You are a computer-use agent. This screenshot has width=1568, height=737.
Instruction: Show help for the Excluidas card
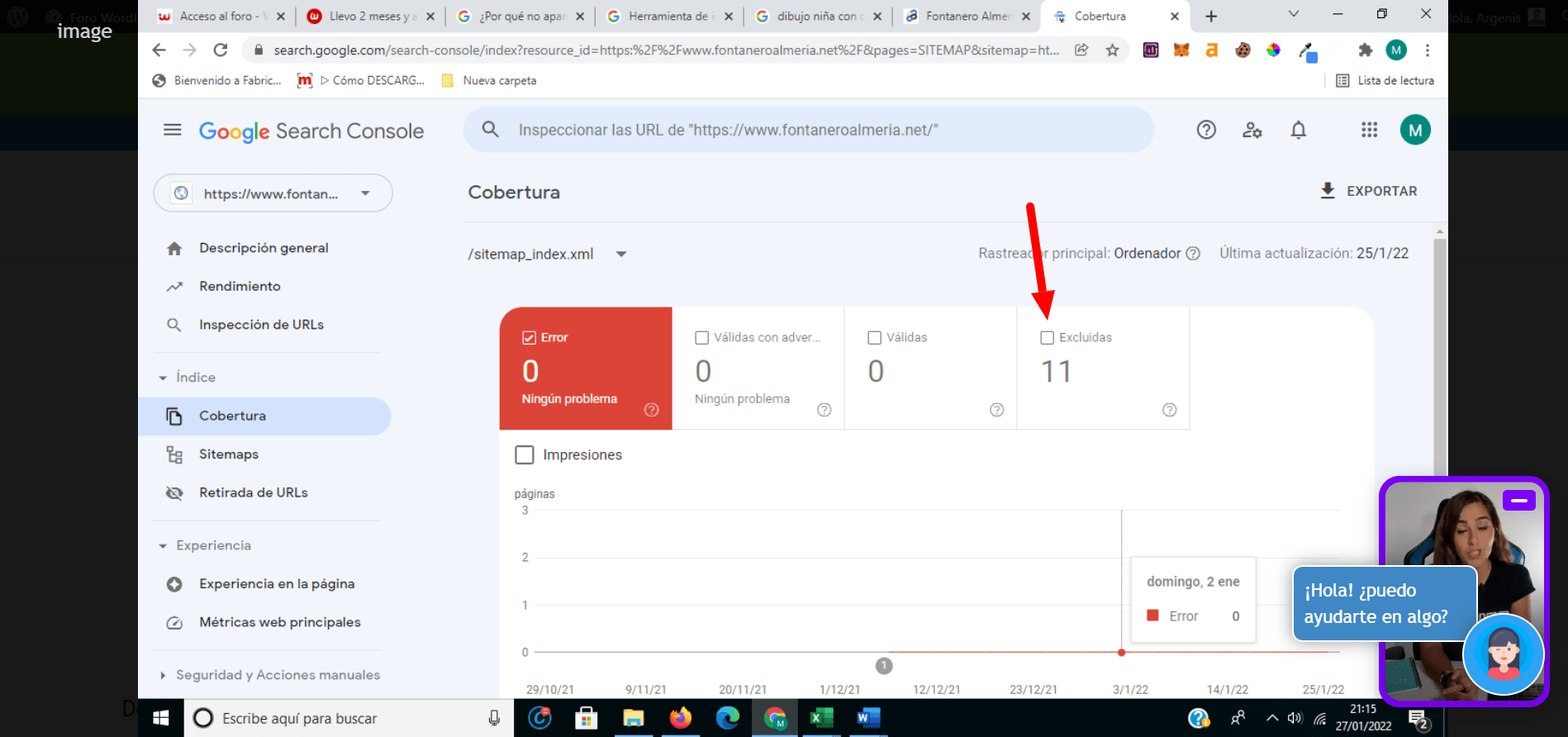pos(1169,410)
